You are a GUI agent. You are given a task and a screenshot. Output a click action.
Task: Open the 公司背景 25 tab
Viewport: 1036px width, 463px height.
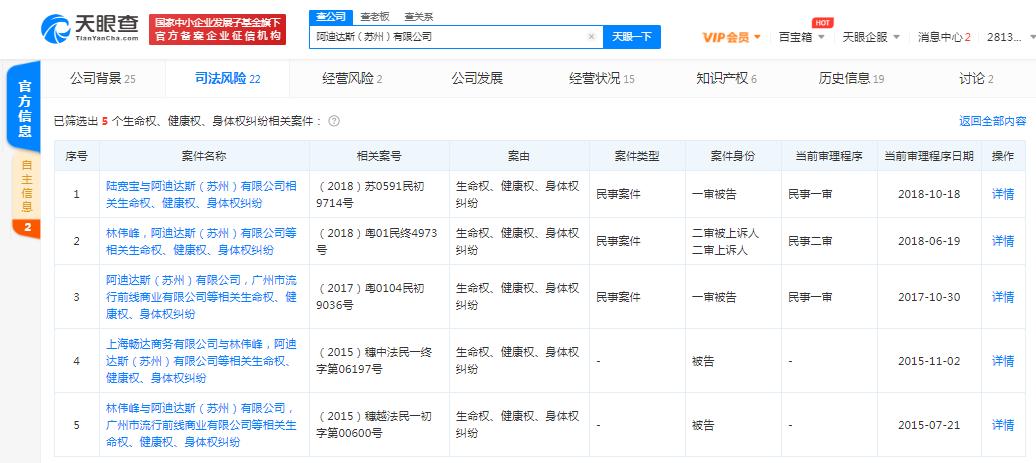pyautogui.click(x=103, y=79)
